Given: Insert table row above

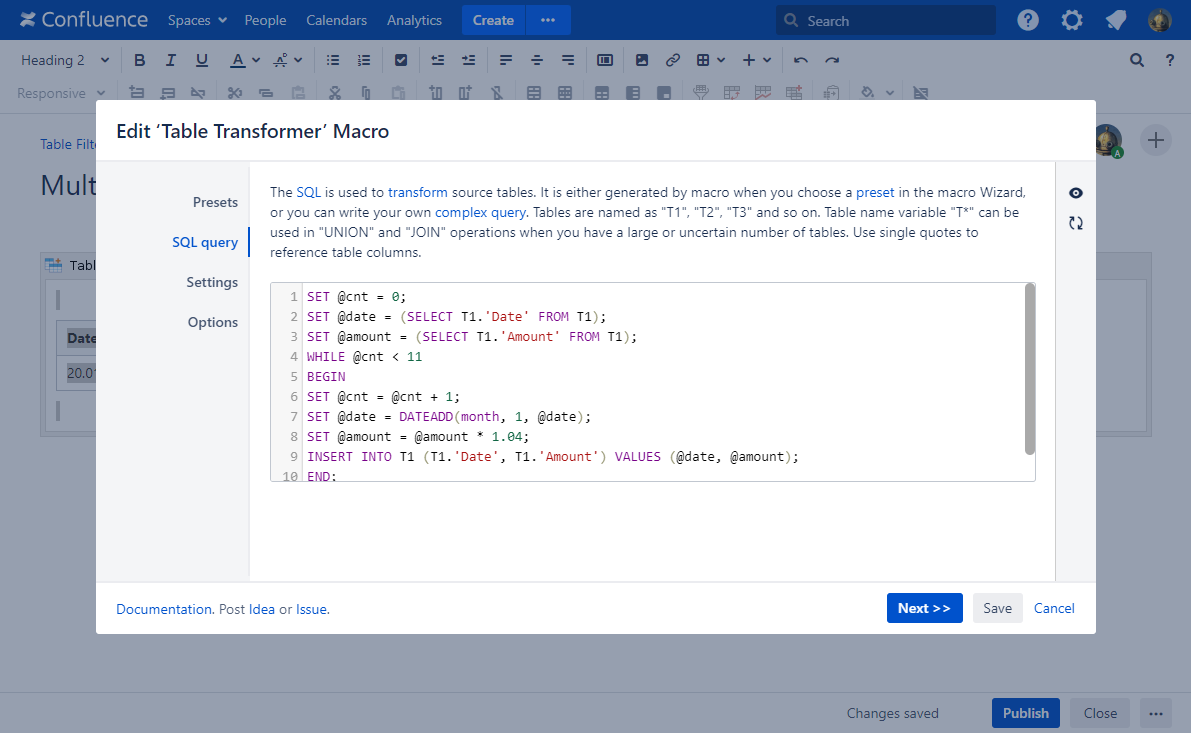Looking at the screenshot, I should [x=137, y=93].
